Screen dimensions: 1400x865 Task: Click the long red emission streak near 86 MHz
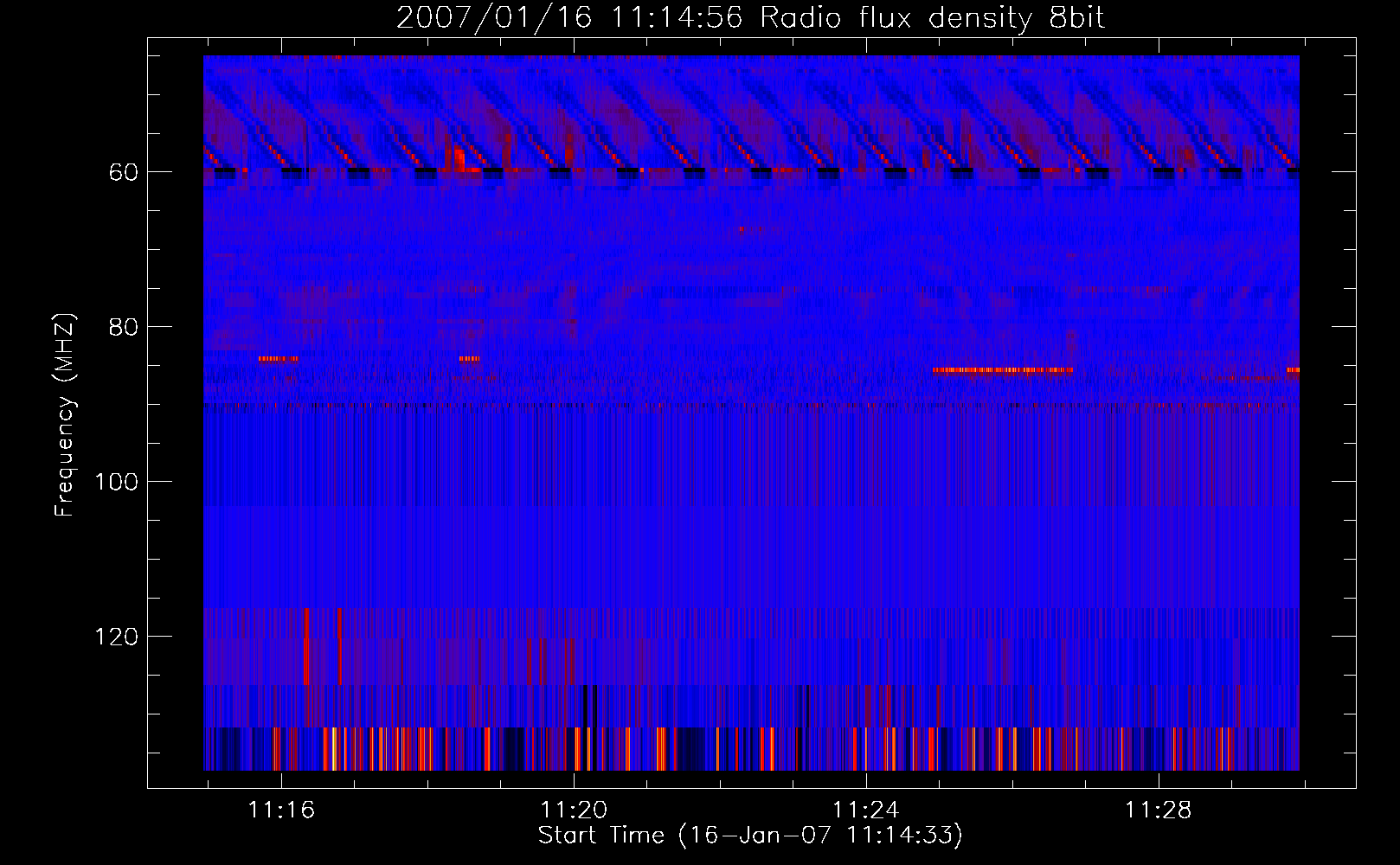pyautogui.click(x=1003, y=370)
